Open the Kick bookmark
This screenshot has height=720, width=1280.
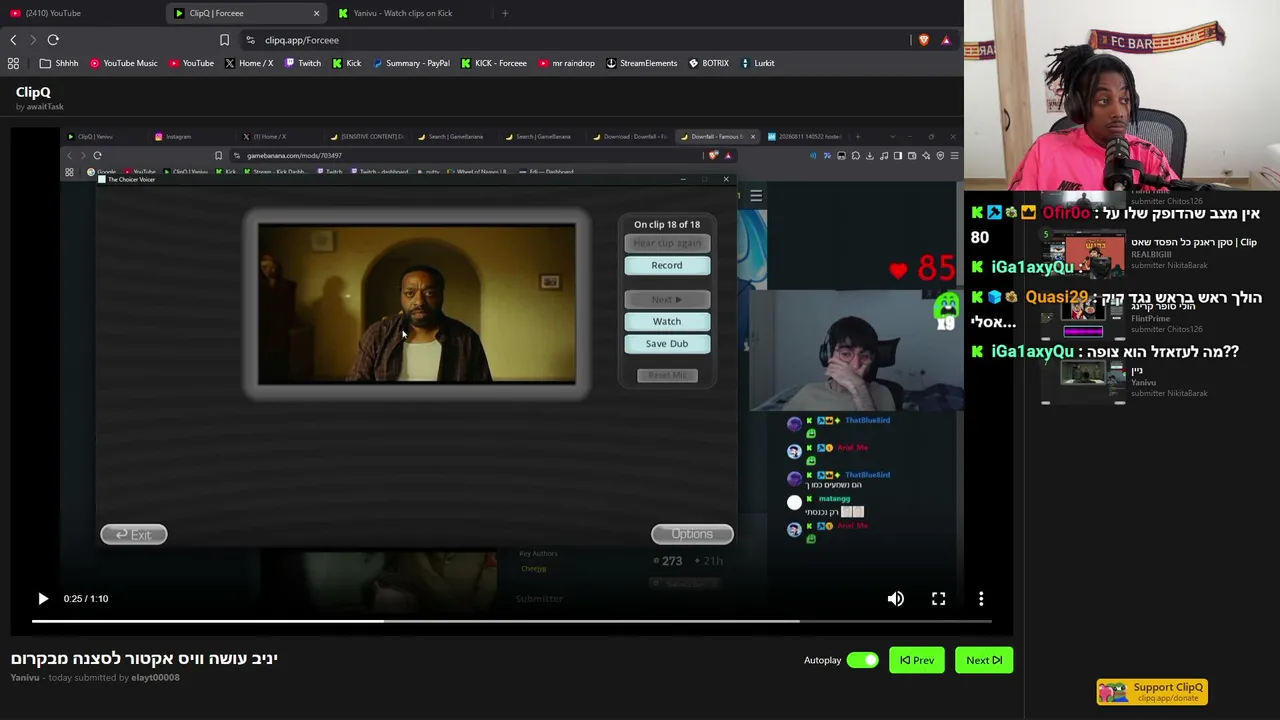pyautogui.click(x=347, y=63)
